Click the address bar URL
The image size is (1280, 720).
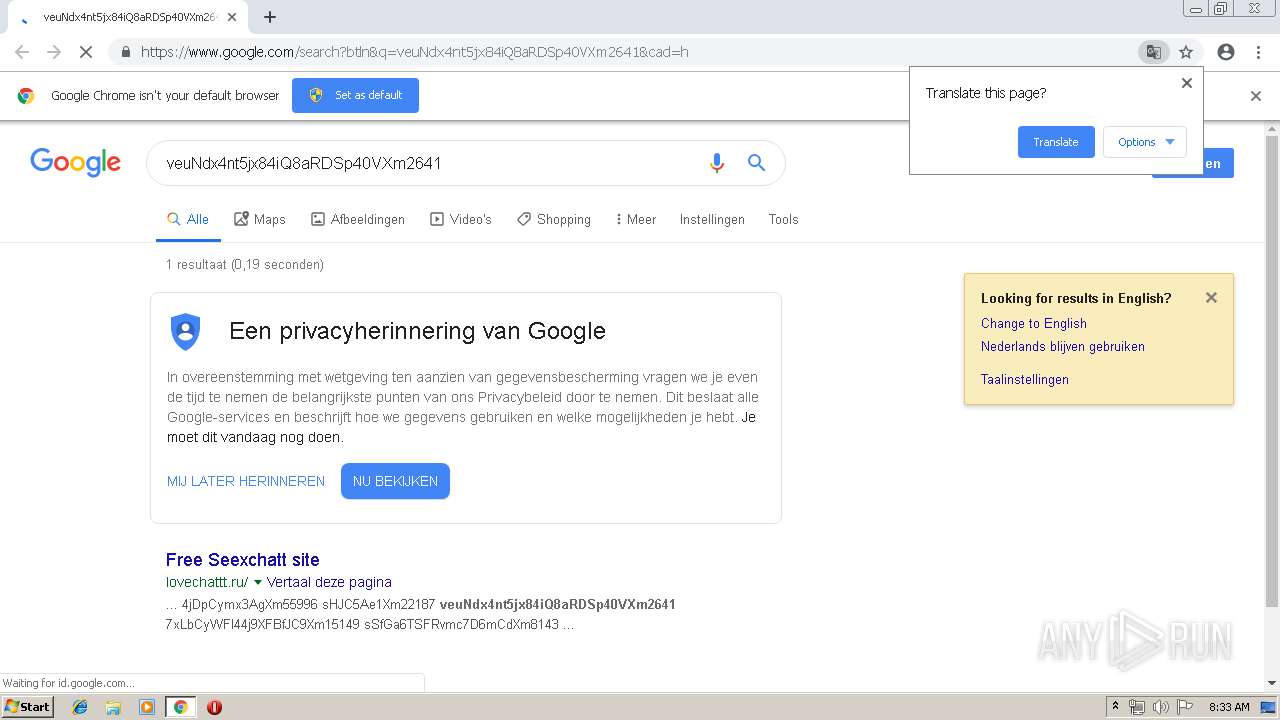[x=414, y=52]
